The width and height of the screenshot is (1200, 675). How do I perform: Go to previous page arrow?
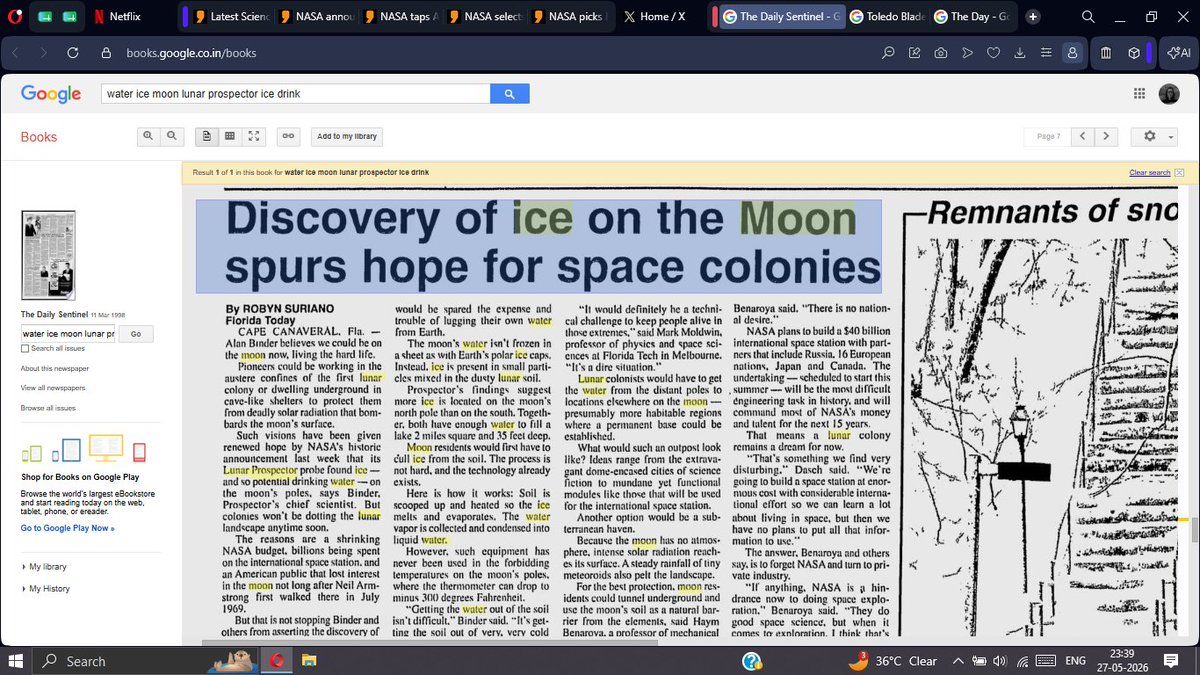coord(1081,136)
